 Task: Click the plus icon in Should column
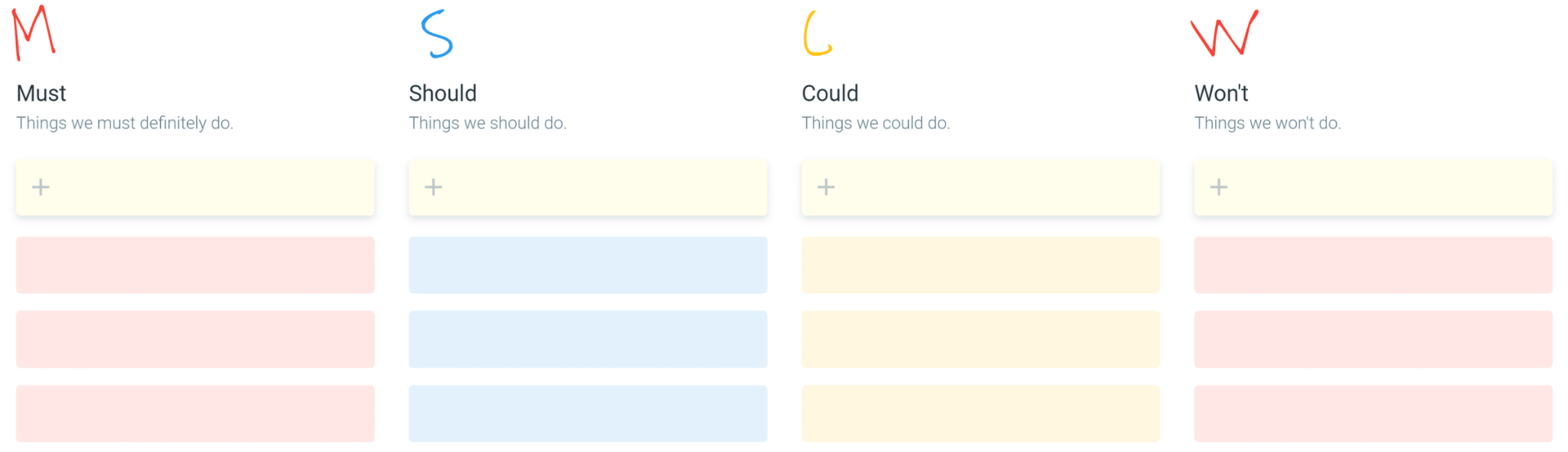[433, 187]
